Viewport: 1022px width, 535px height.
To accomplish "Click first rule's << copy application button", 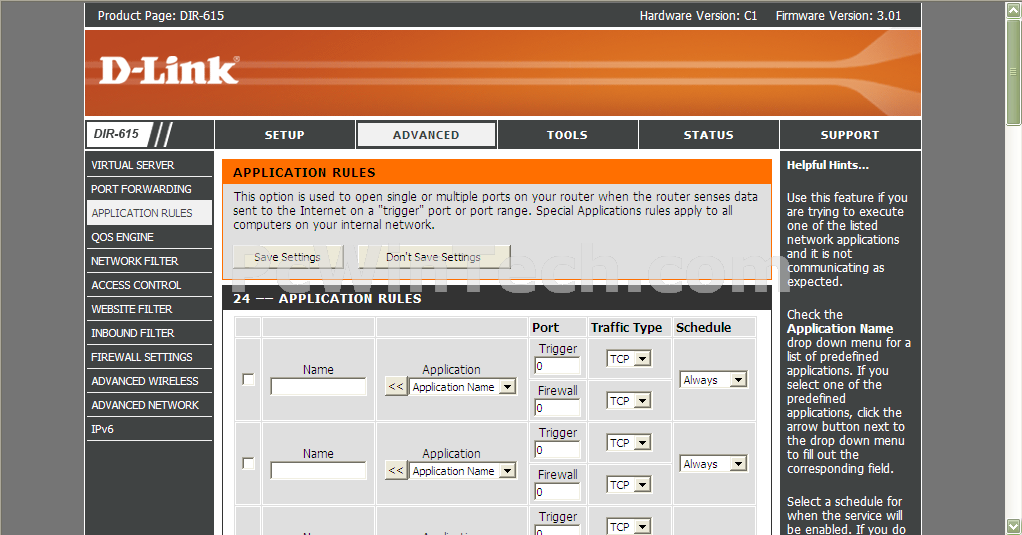I will click(396, 386).
